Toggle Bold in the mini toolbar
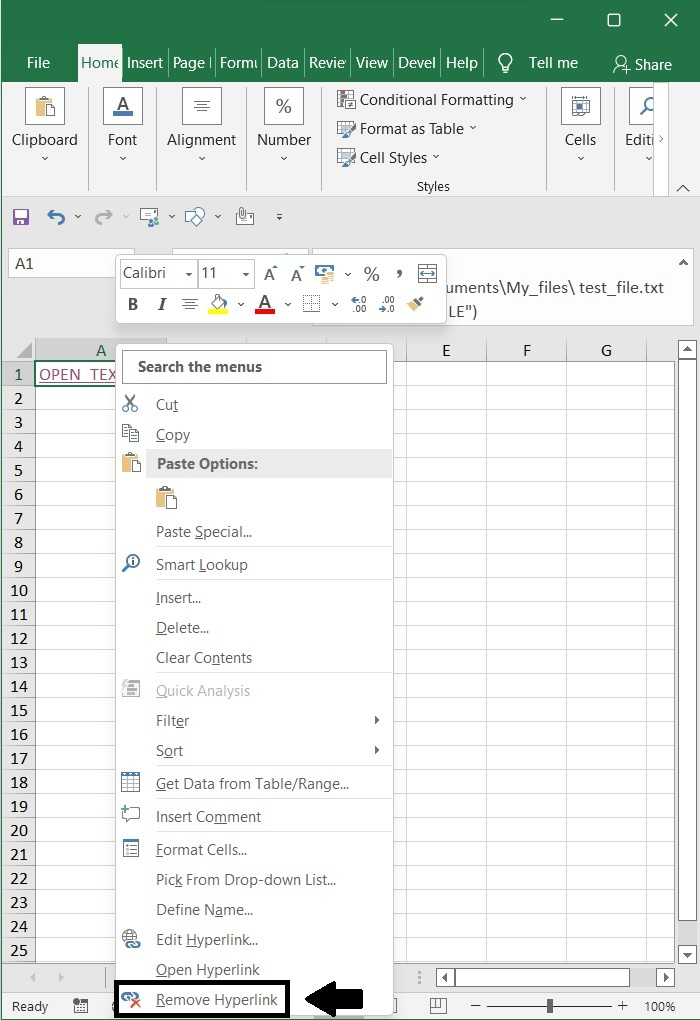 (133, 304)
